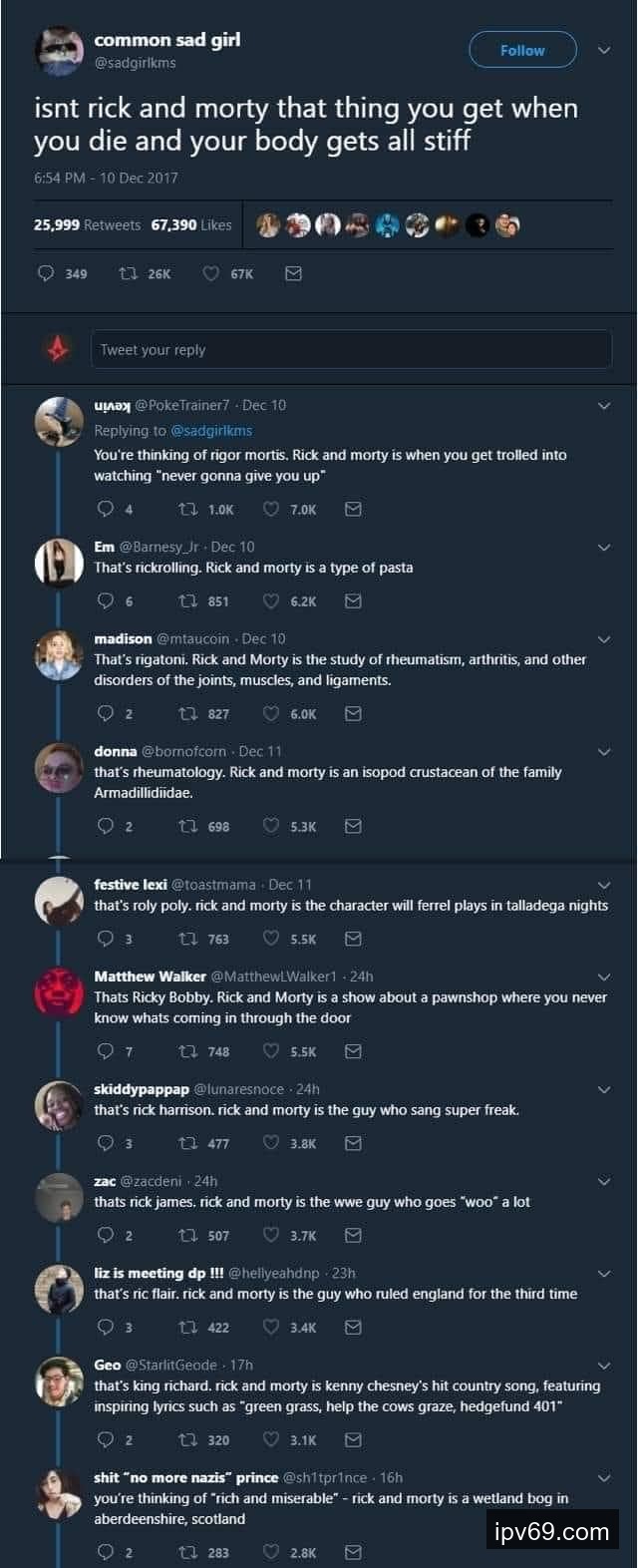Open dropdown arrow next to Follow
Viewport: 638px width, 1568px height.
point(603,50)
